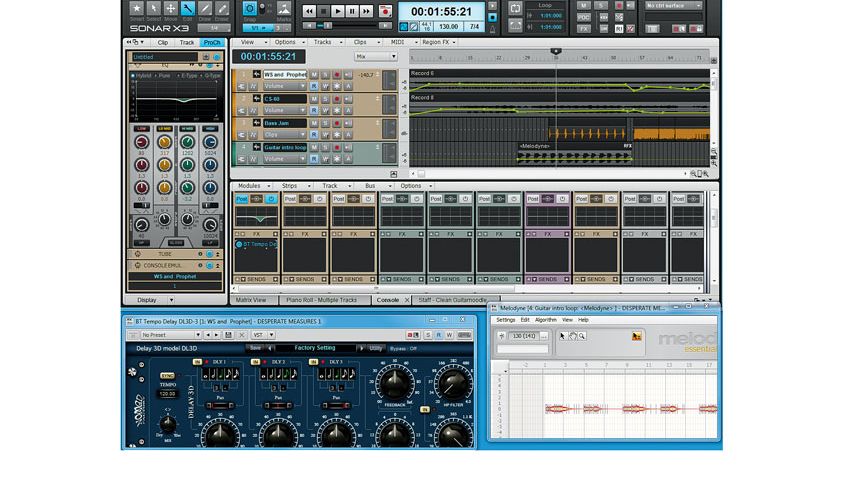Start playback with the Play button
Image resolution: width=850 pixels, height=478 pixels.
click(x=338, y=11)
